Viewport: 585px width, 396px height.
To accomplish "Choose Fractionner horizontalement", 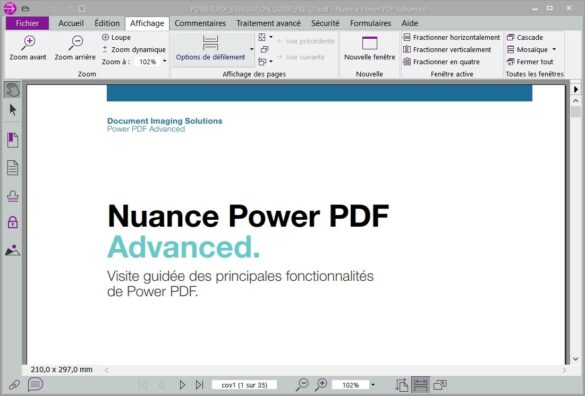I will (x=451, y=37).
